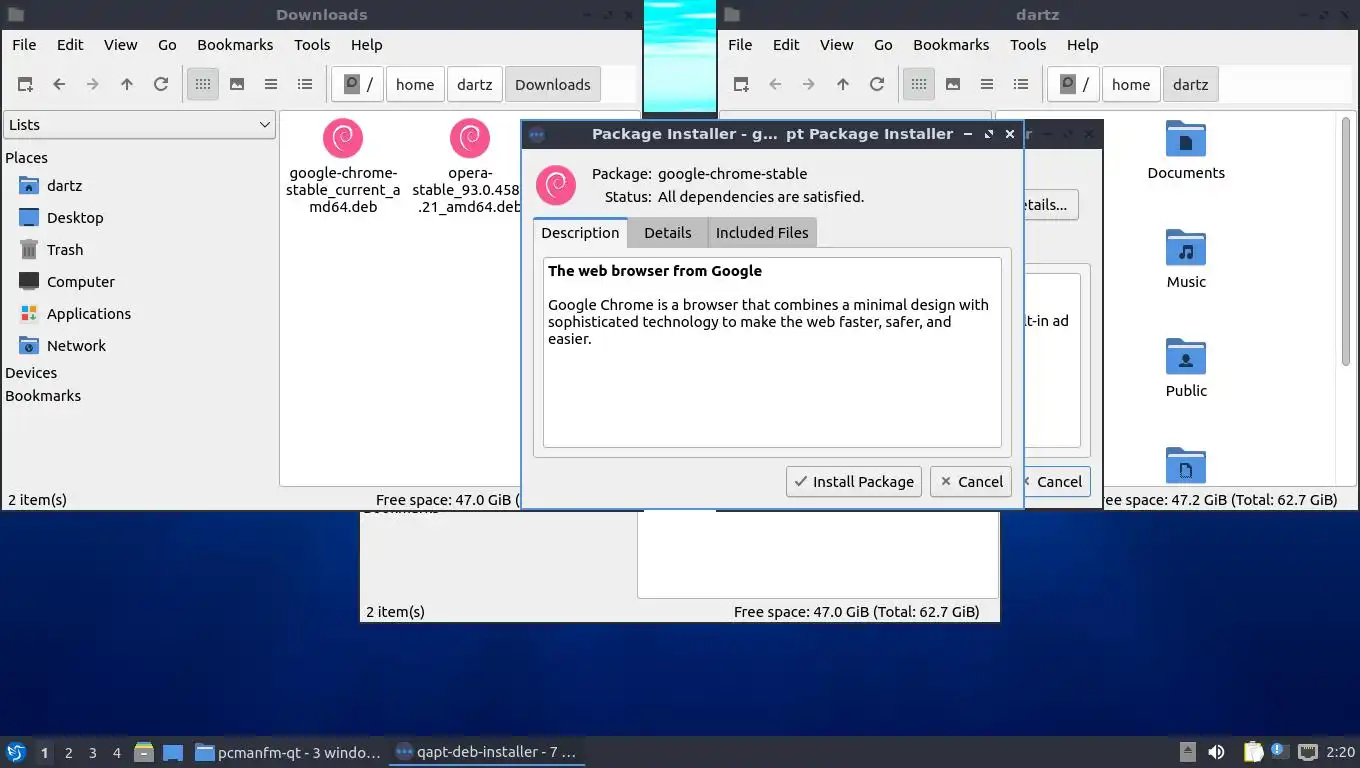Click show desktop icon in taskbar
The image size is (1360, 768).
(x=173, y=752)
